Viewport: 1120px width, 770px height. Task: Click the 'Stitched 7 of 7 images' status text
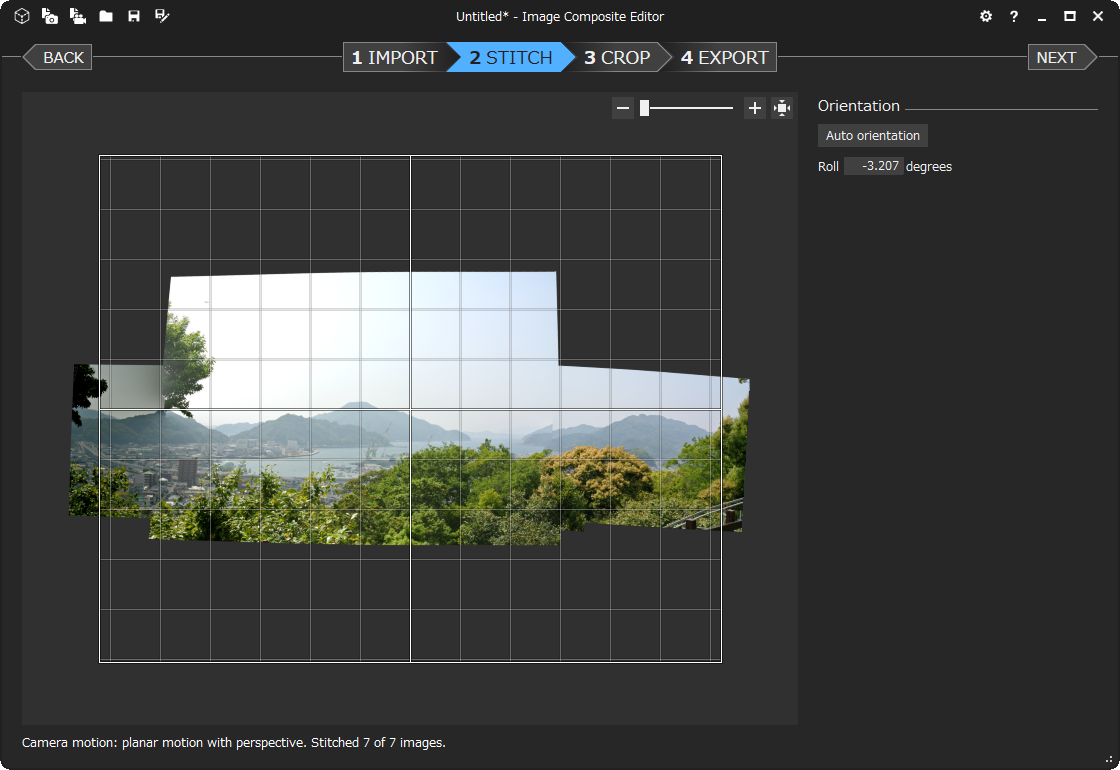(379, 743)
